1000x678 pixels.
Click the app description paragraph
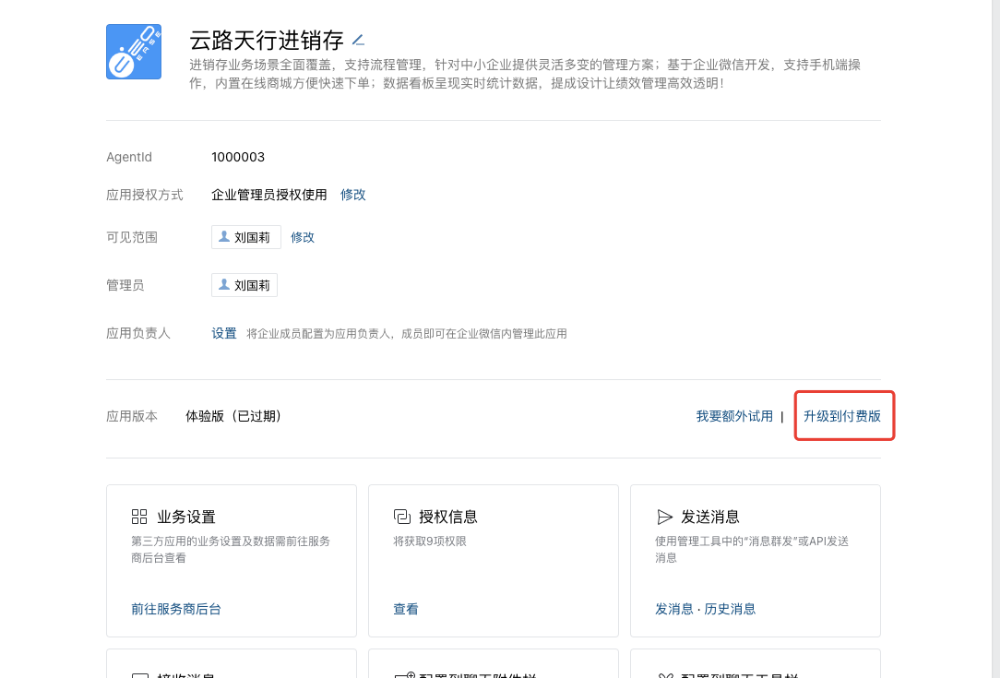pyautogui.click(x=525, y=74)
